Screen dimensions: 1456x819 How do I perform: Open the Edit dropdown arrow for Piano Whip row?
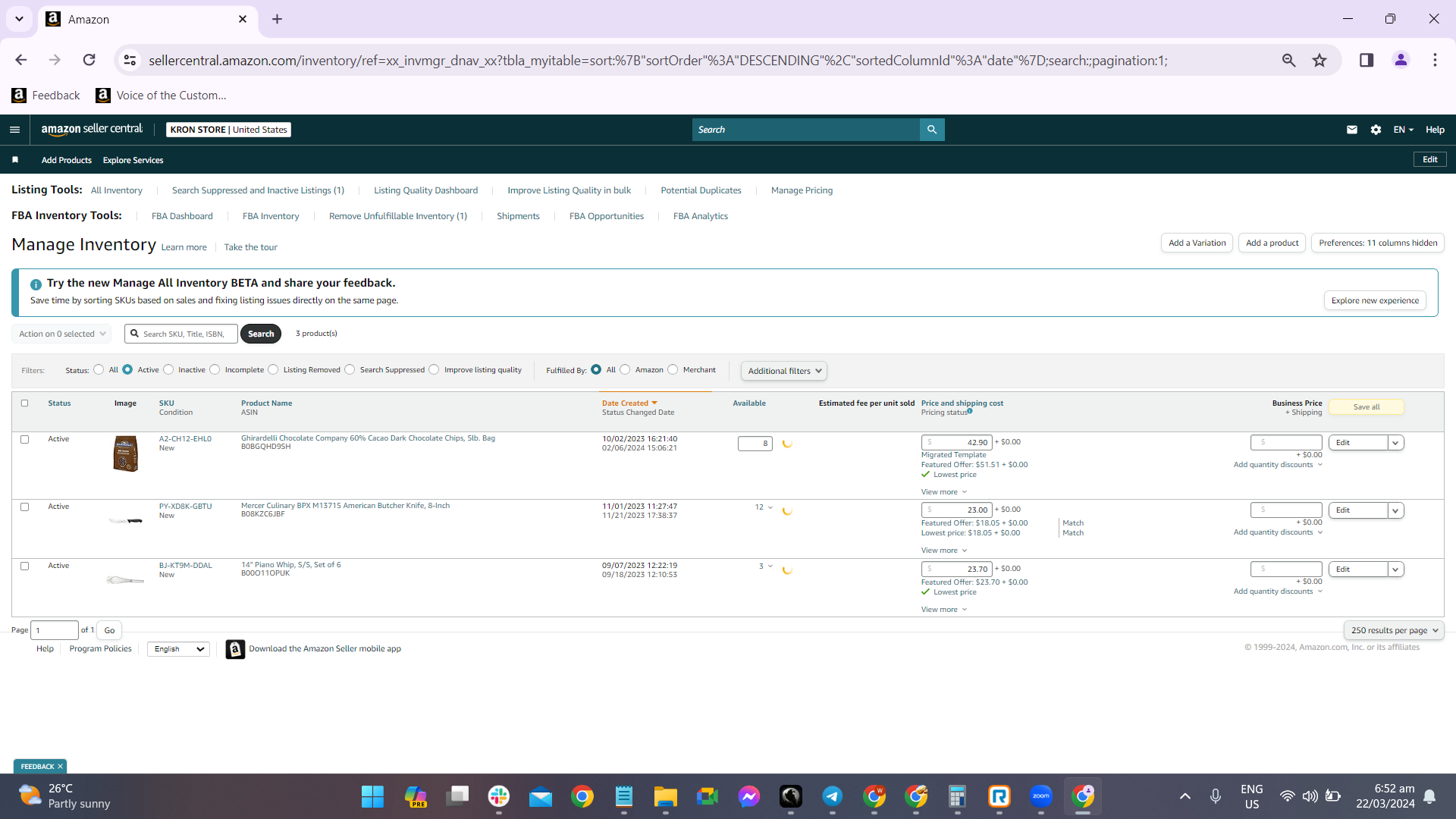[1395, 570]
